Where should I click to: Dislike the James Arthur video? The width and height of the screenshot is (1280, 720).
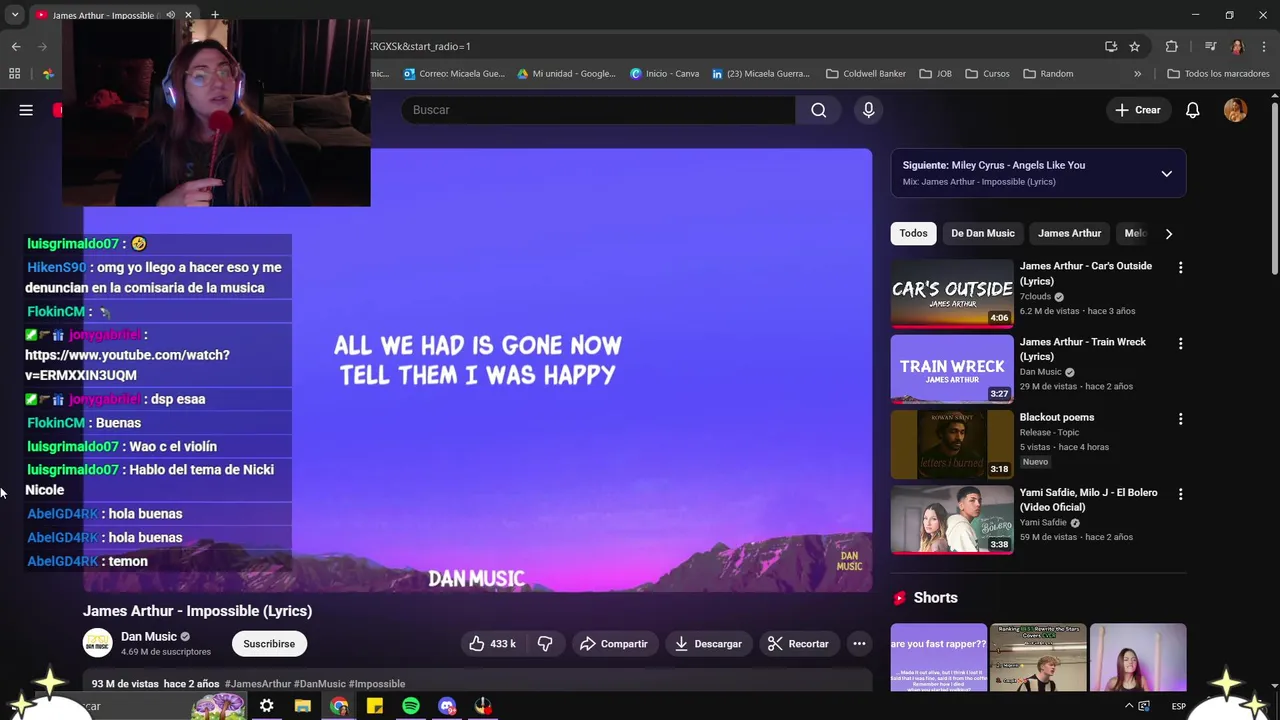[x=545, y=644]
